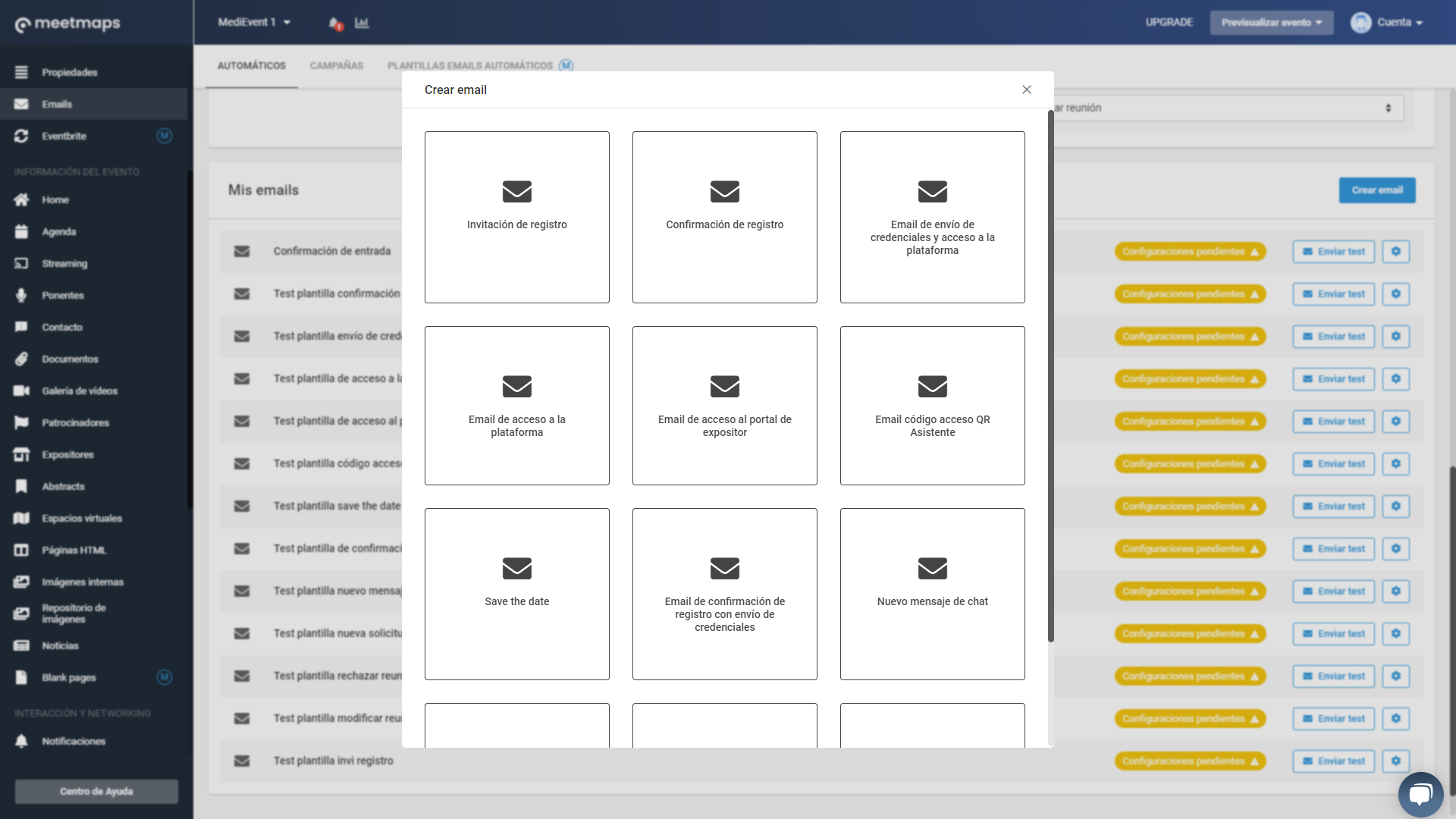Viewport: 1456px width, 819px height.
Task: Click Enviar test for Test plantilla modificar row
Action: pos(1333,719)
